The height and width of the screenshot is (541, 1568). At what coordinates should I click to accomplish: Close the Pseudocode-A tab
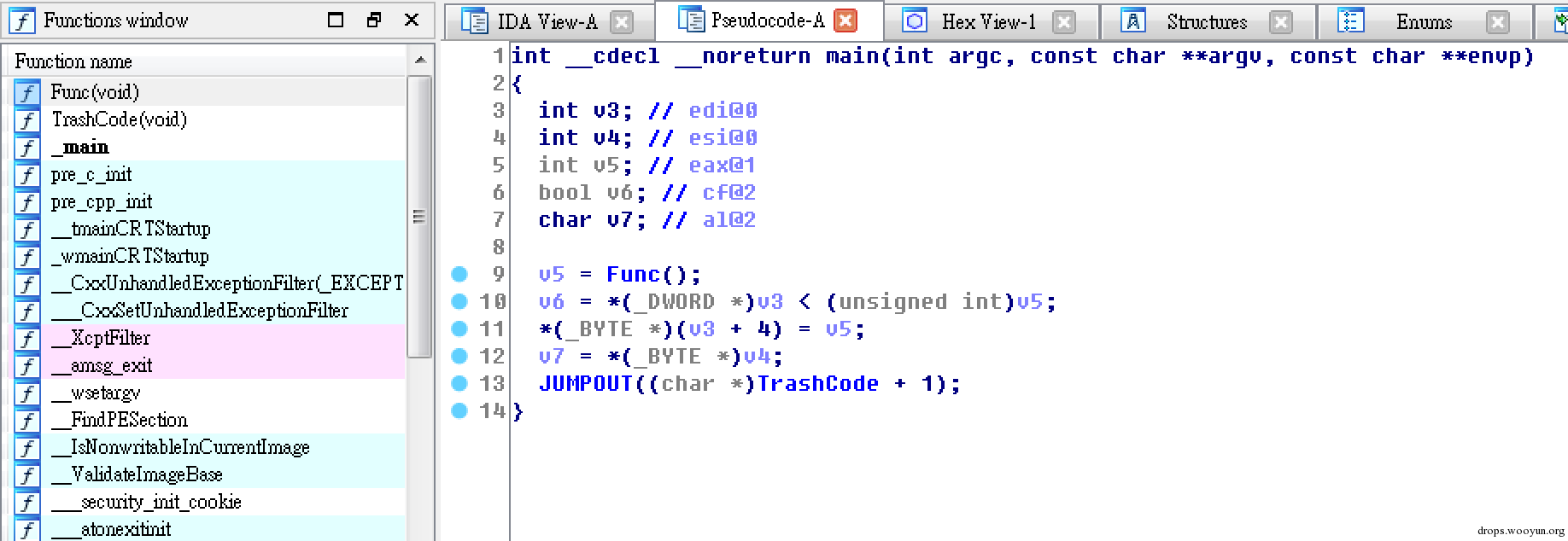point(845,20)
